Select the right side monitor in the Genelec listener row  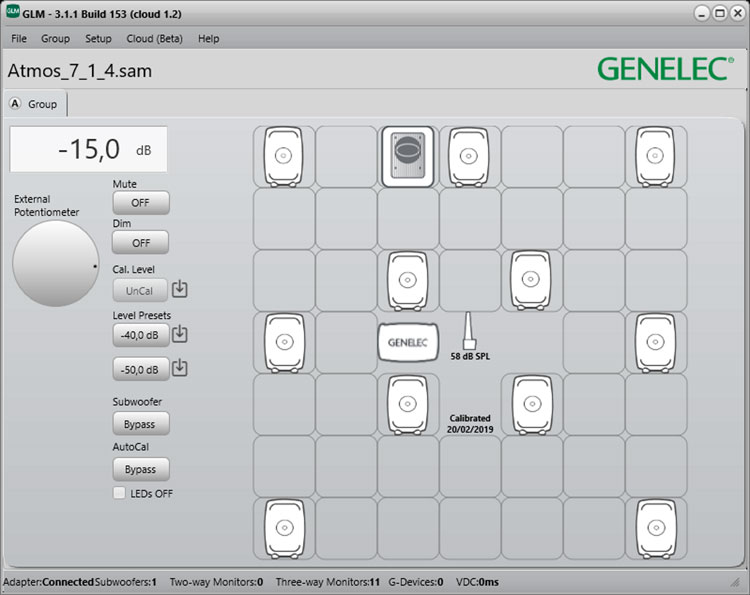[655, 342]
